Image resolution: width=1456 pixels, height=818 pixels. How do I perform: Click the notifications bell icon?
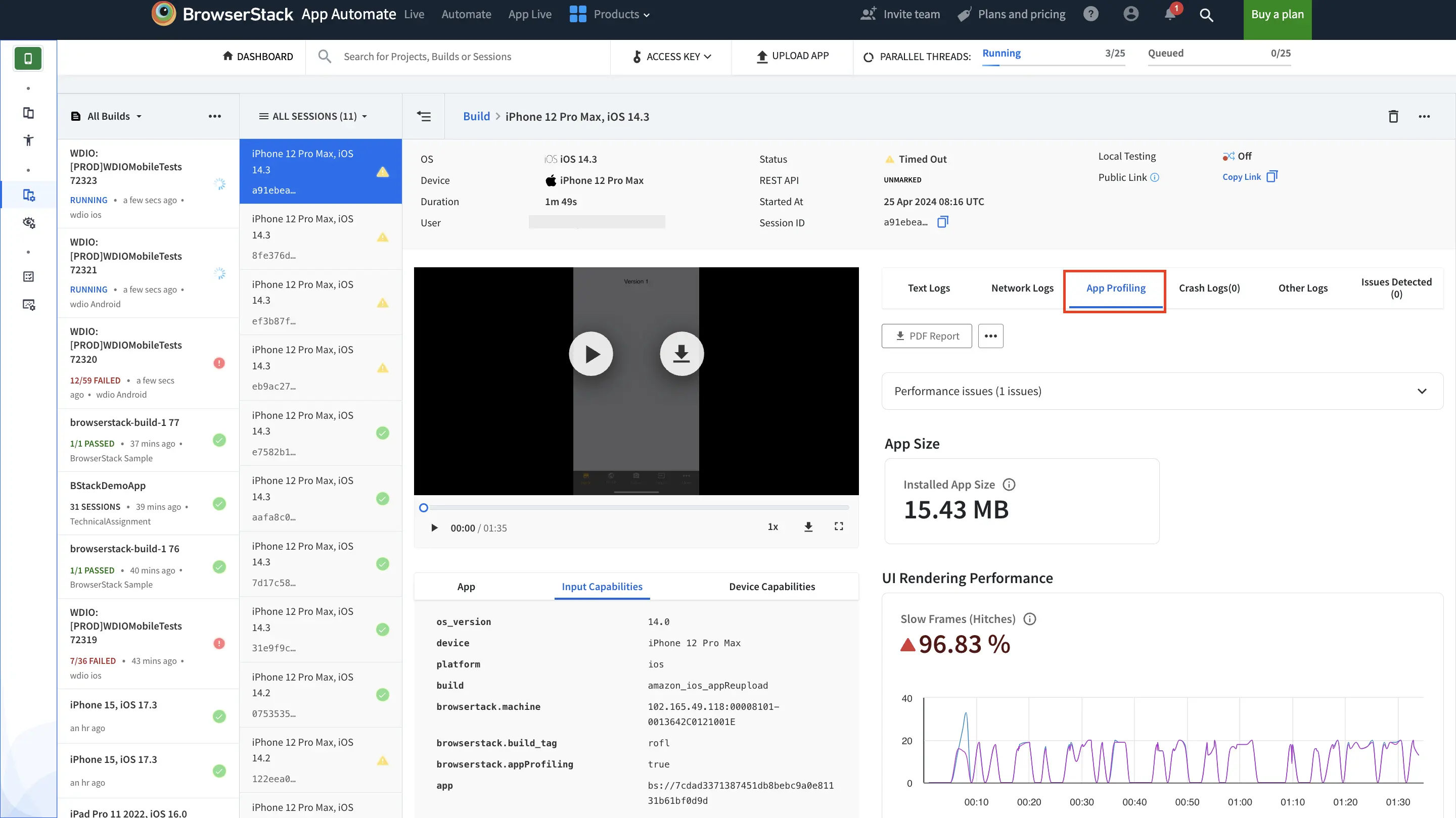1170,15
